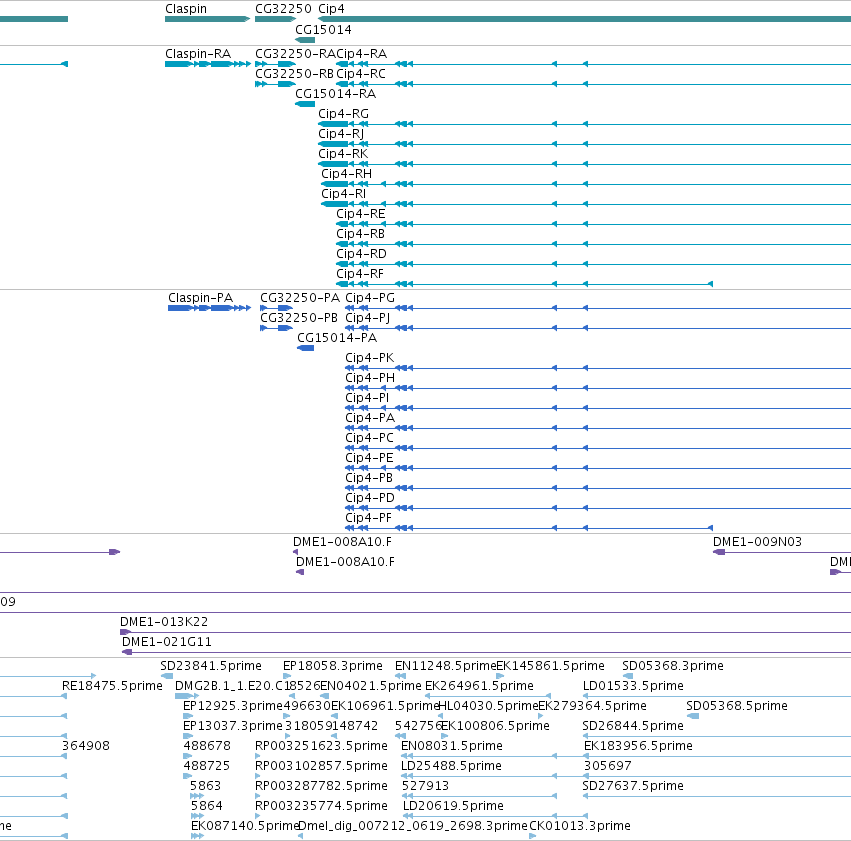The height and width of the screenshot is (841, 851).
Task: Click the CG32250-RB transcript label
Action: coord(295,74)
